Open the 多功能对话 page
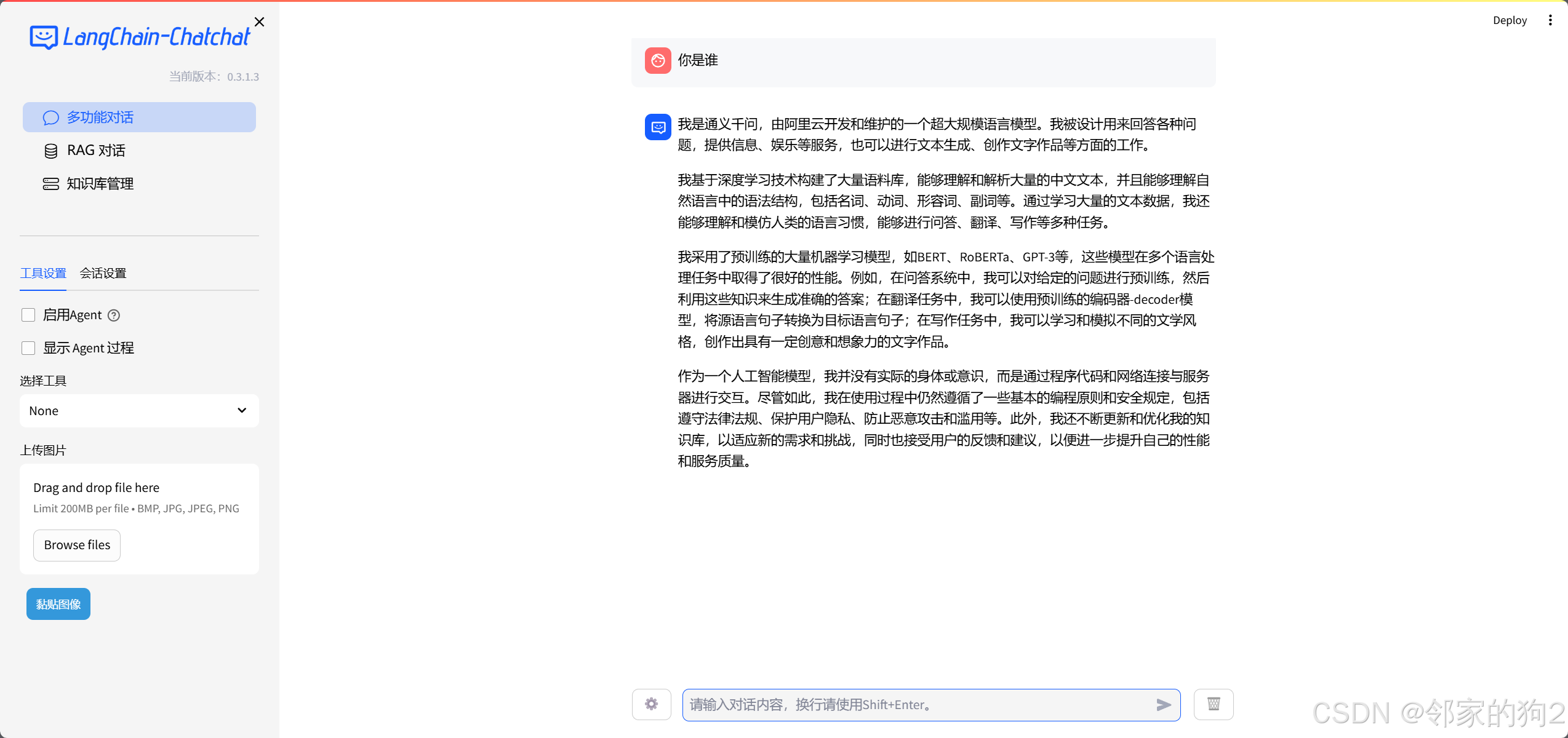1568x738 pixels. (x=139, y=117)
